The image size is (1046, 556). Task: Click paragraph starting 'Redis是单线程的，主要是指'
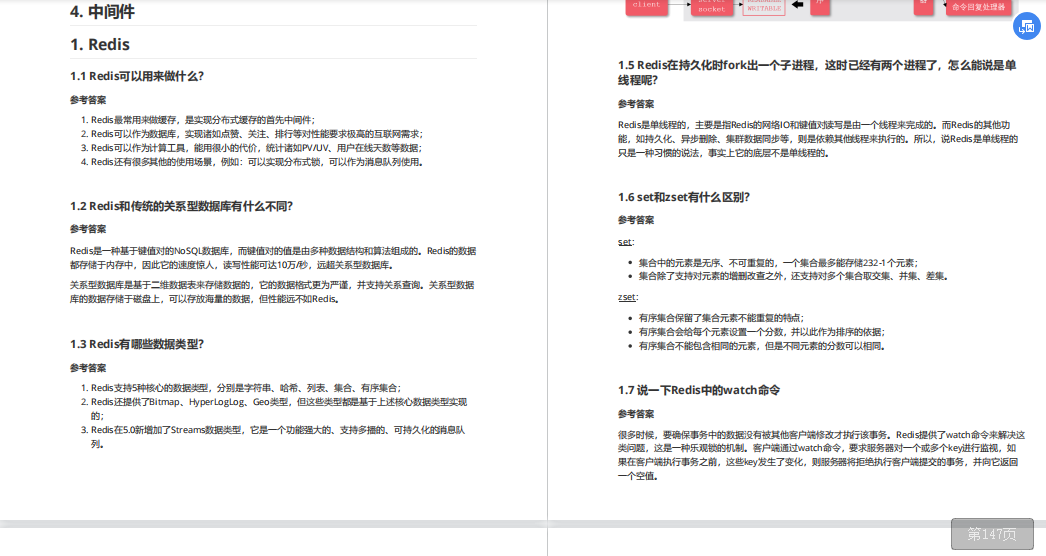(x=818, y=139)
